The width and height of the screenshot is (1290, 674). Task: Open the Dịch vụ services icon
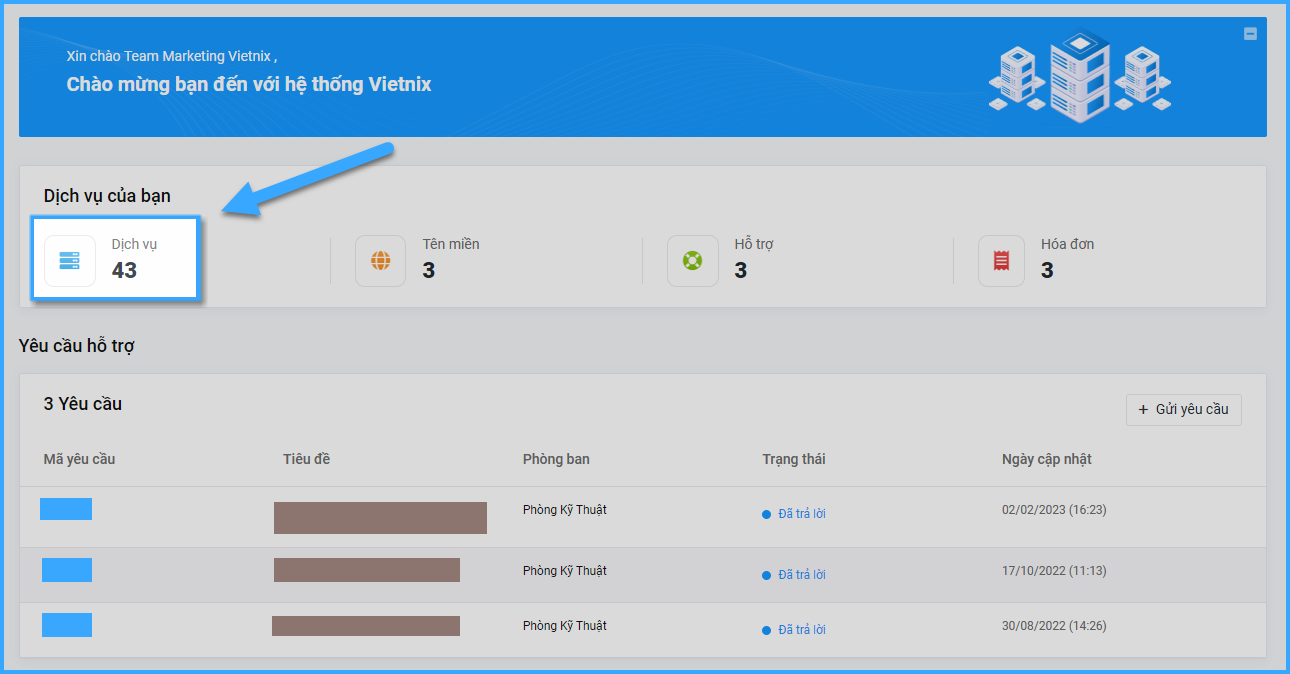click(70, 261)
